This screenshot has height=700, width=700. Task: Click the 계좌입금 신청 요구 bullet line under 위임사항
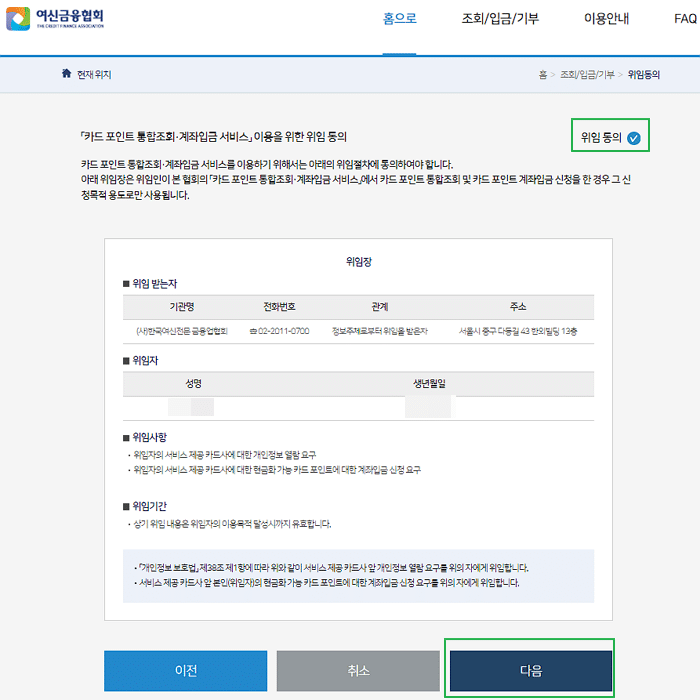(274, 470)
